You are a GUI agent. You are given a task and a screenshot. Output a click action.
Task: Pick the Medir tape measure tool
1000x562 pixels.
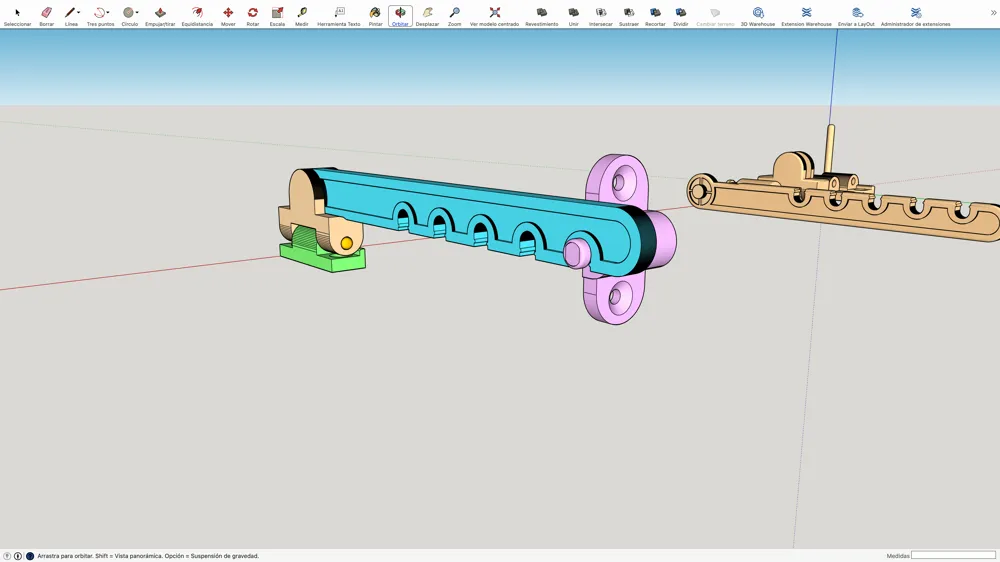(302, 15)
